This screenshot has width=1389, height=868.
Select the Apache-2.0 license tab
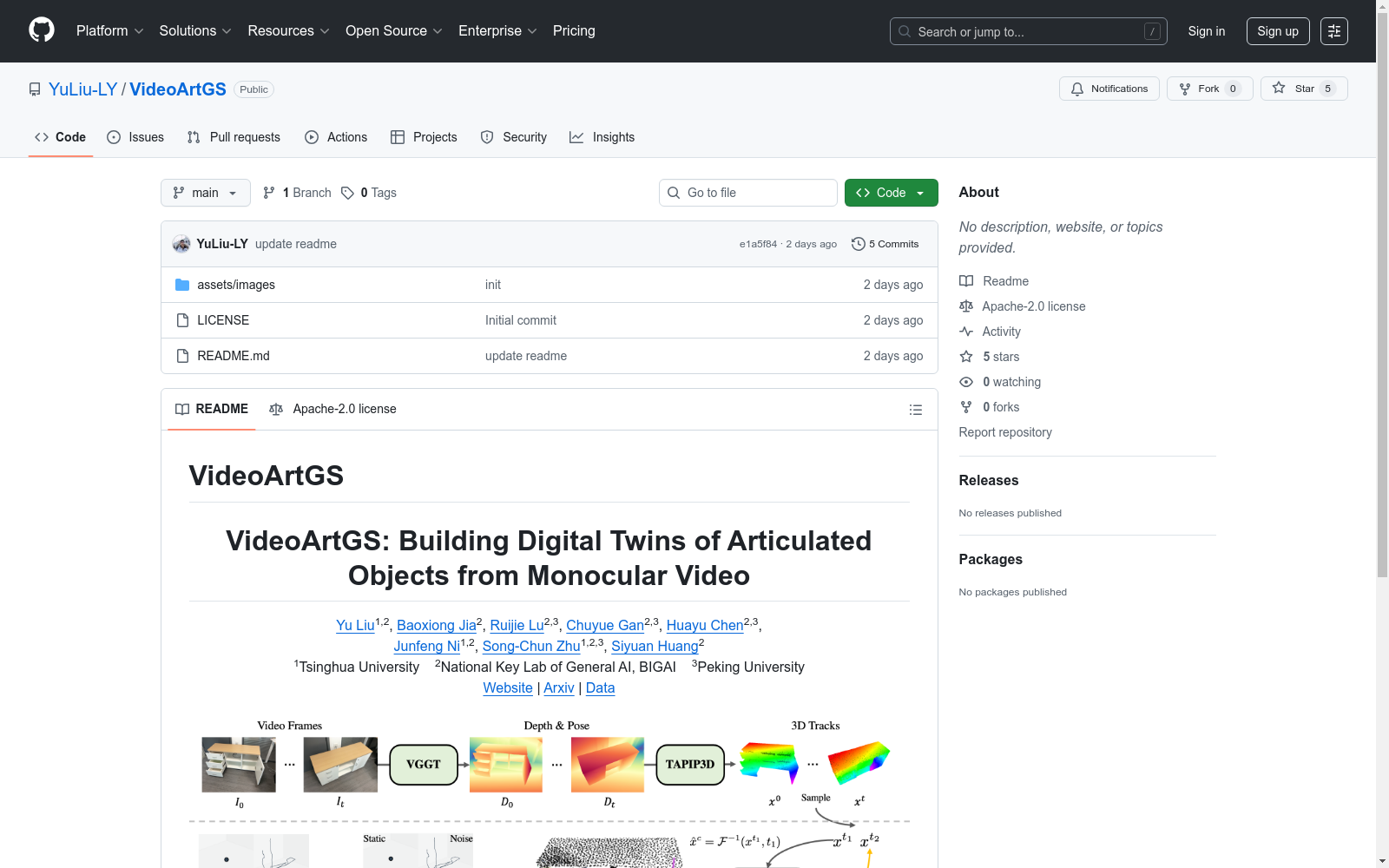333,409
